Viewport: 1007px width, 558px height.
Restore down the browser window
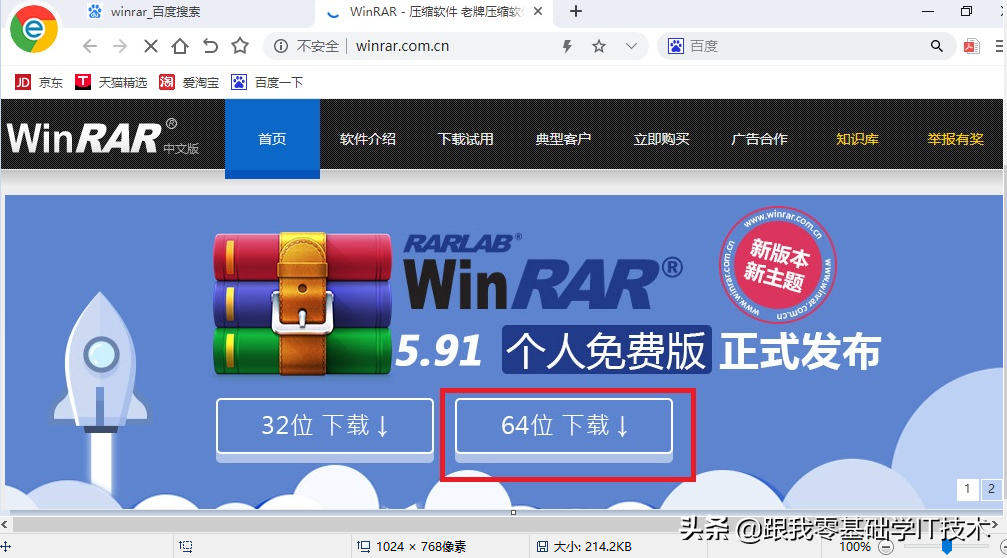point(967,12)
